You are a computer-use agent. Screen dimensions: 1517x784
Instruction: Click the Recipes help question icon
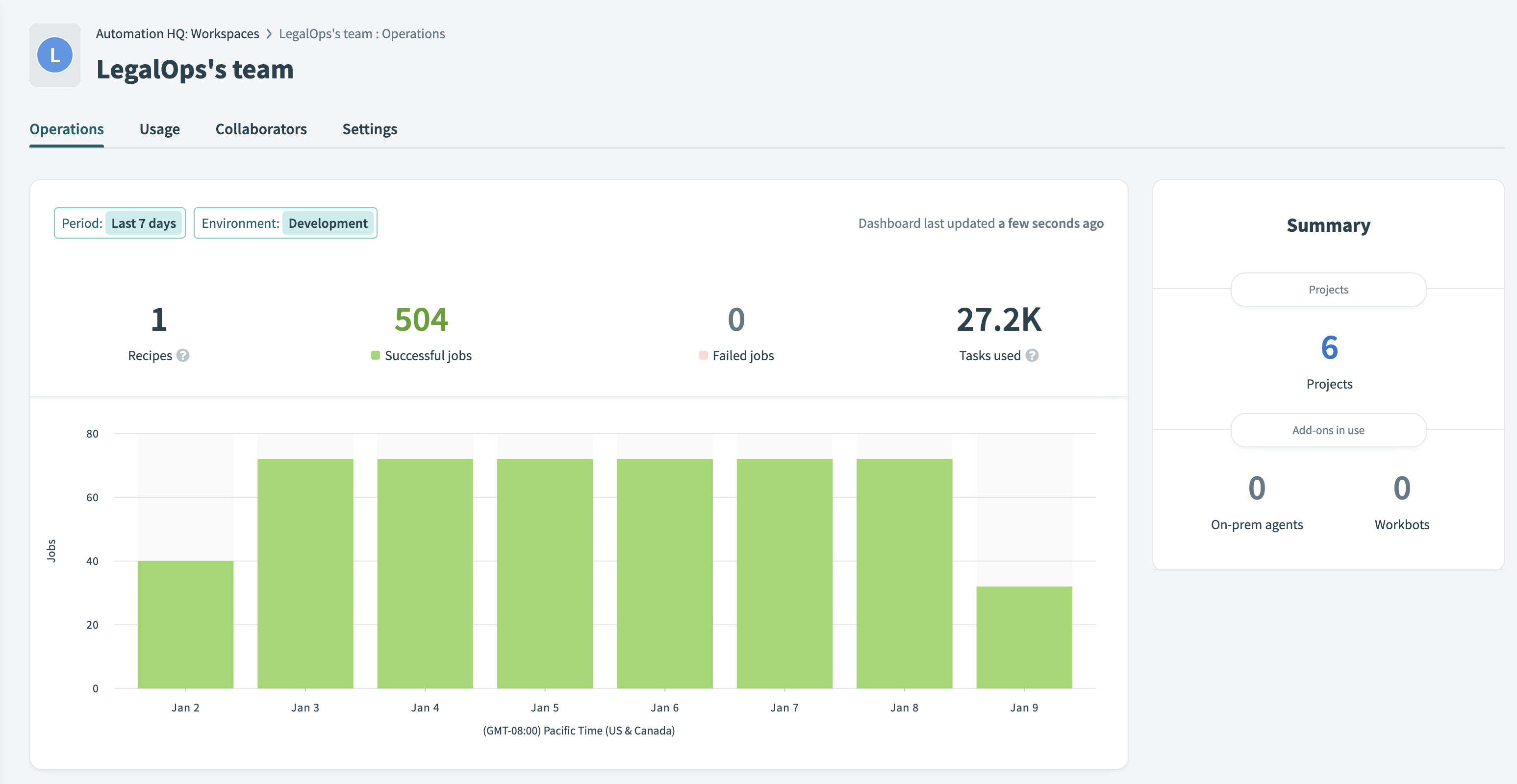pyautogui.click(x=183, y=356)
